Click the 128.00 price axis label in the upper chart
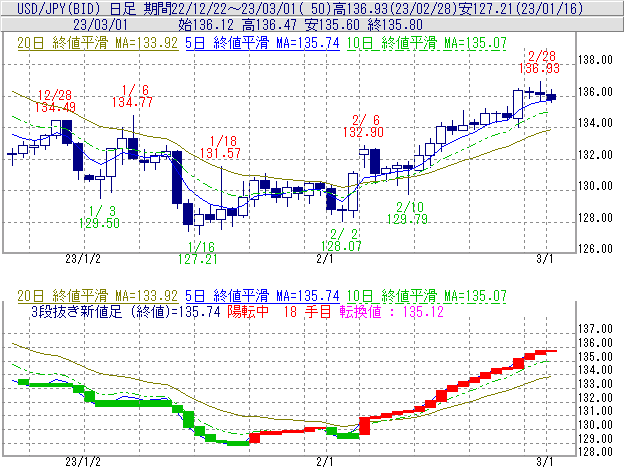This screenshot has width=624, height=475. pos(595,218)
